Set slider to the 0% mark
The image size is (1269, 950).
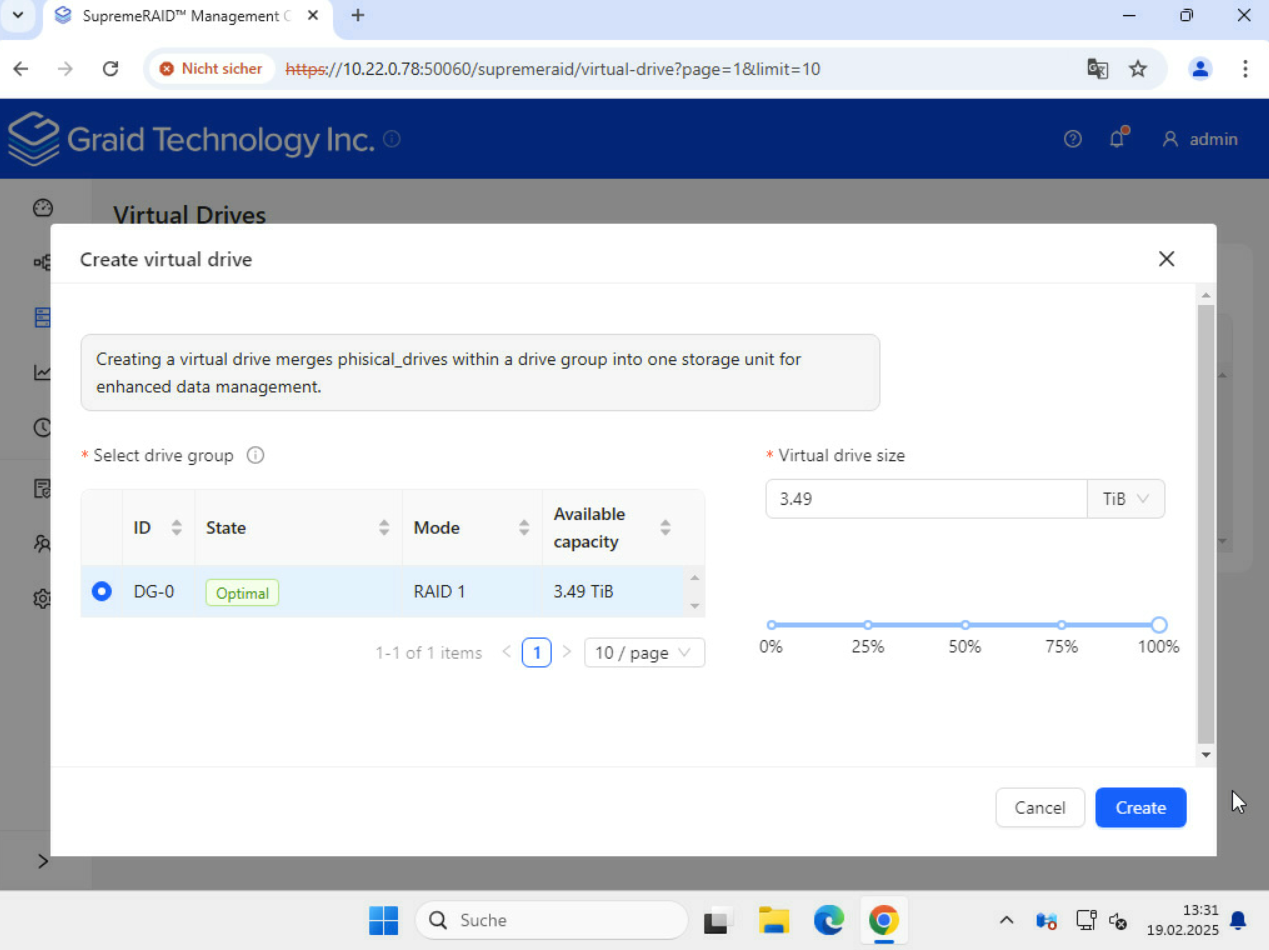click(771, 625)
